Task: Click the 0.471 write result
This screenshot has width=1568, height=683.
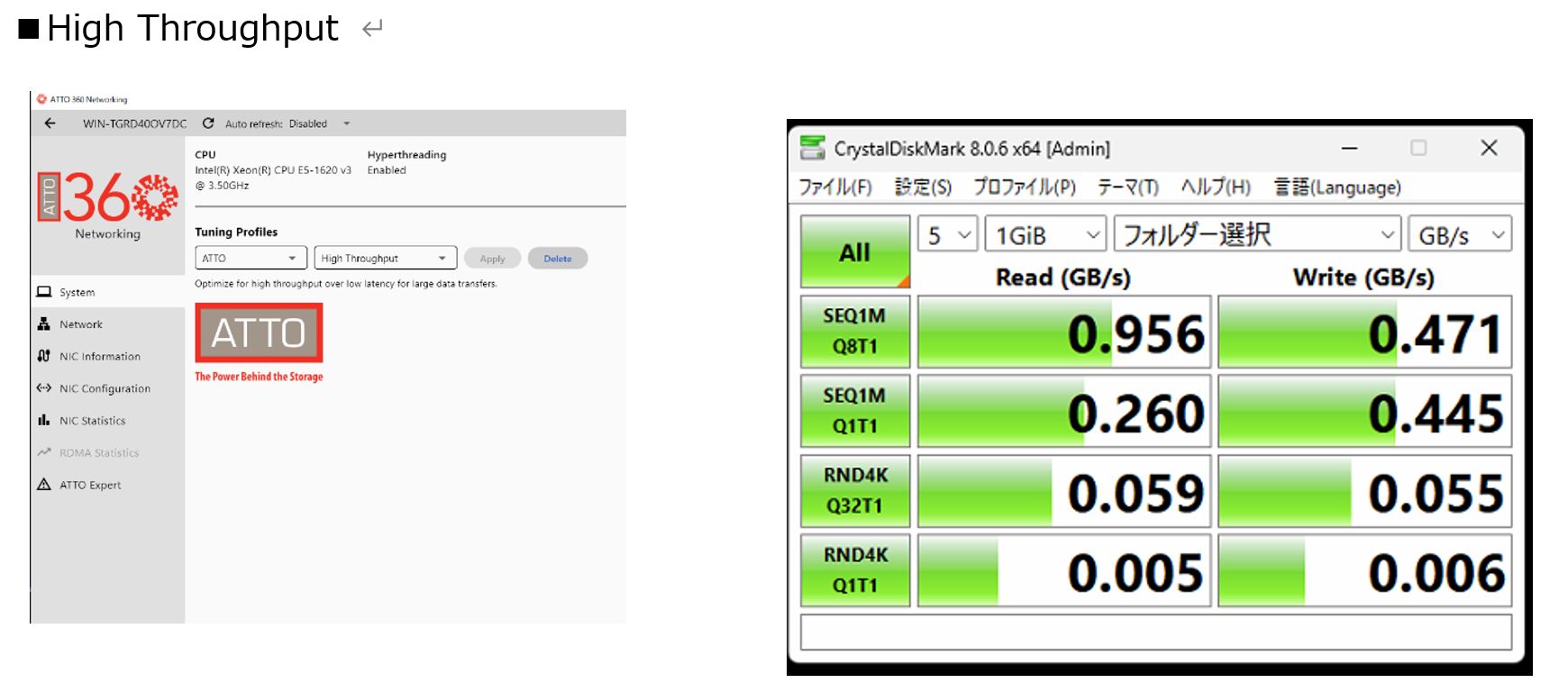Action: 1364,332
